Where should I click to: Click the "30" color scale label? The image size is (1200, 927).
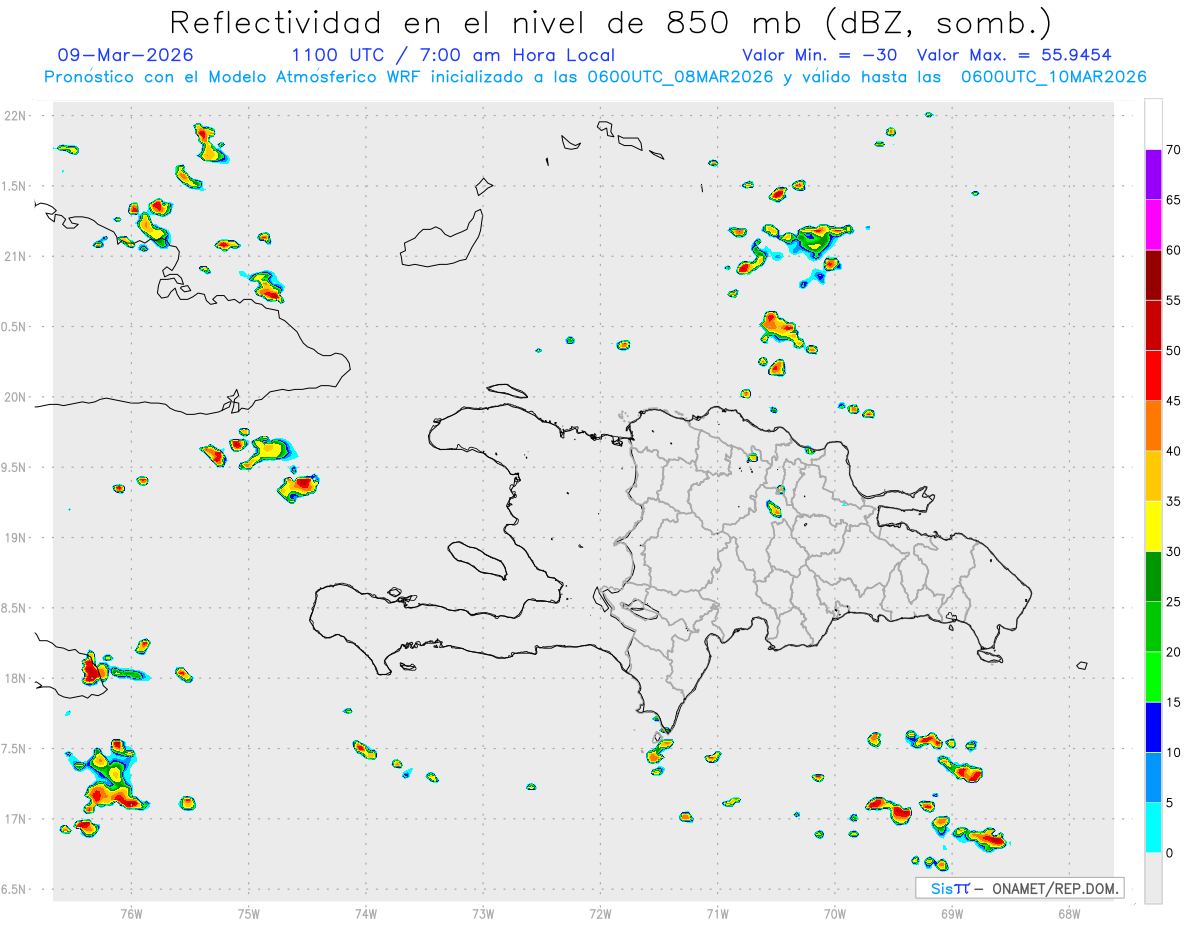click(1174, 552)
